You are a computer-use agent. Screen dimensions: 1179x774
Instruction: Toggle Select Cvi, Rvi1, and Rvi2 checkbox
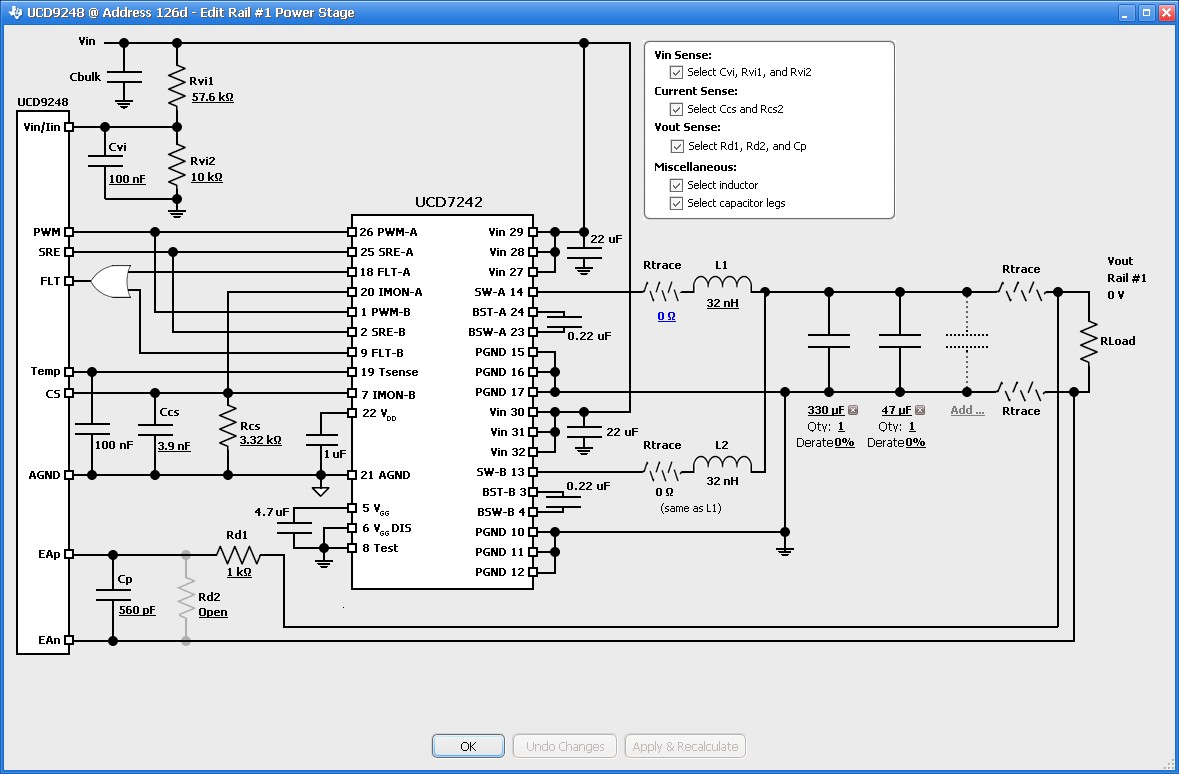pos(676,72)
